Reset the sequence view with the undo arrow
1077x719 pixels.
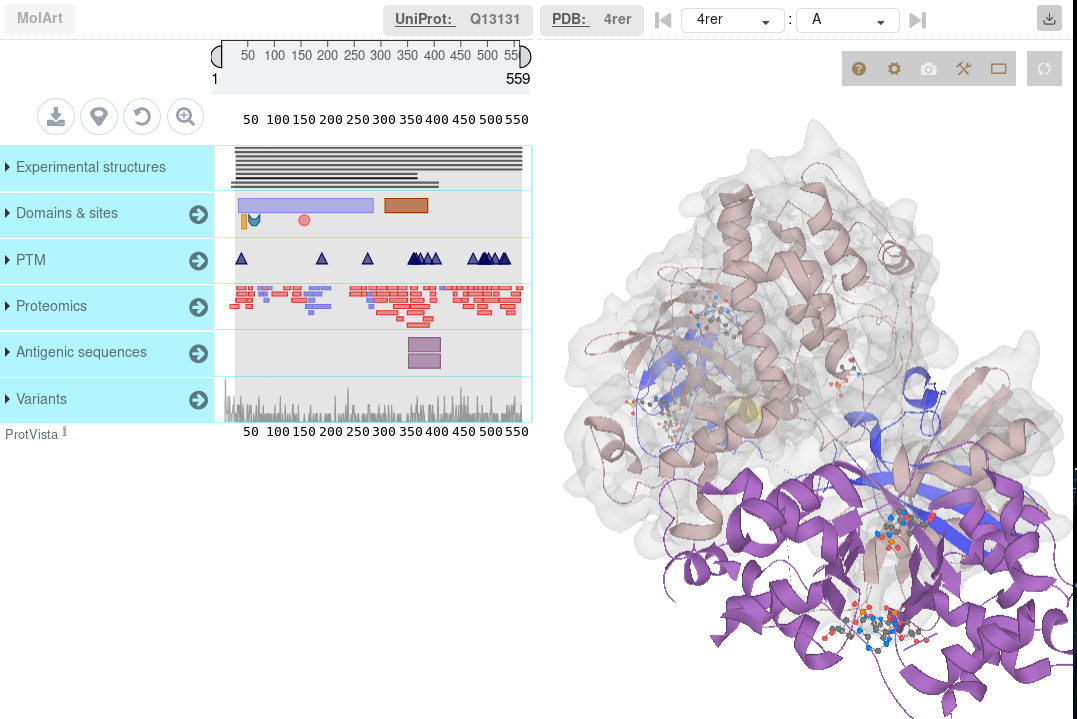(141, 116)
